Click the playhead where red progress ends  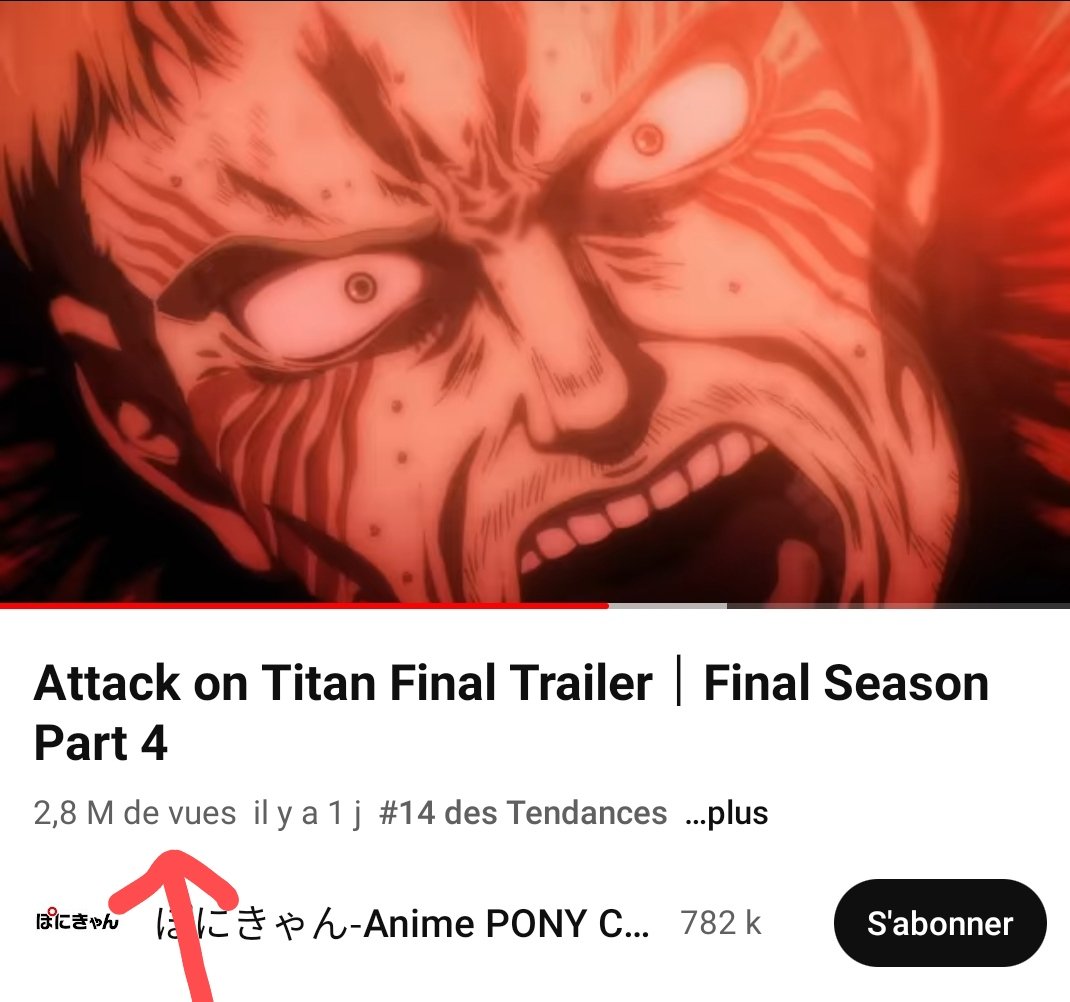[x=608, y=605]
